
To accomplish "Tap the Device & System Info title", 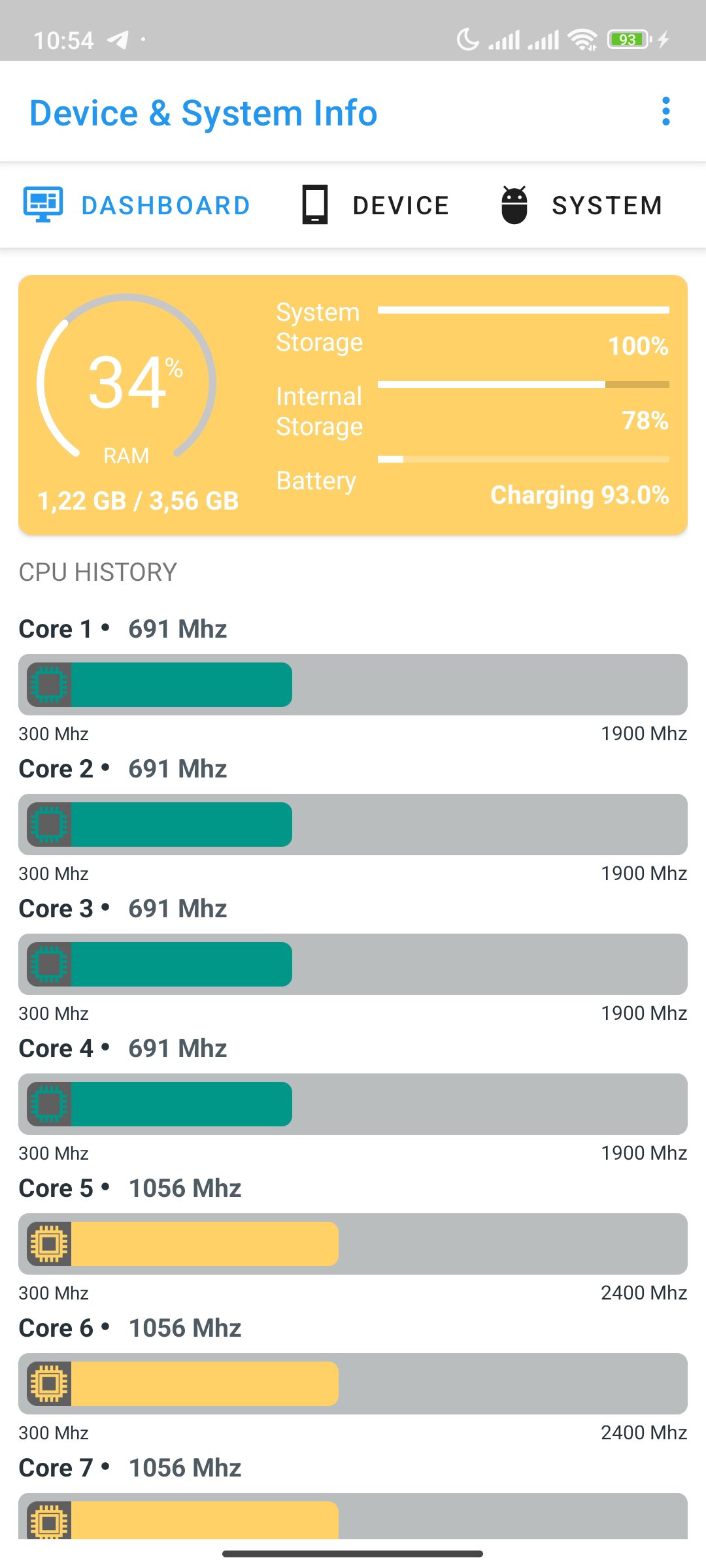I will (203, 113).
